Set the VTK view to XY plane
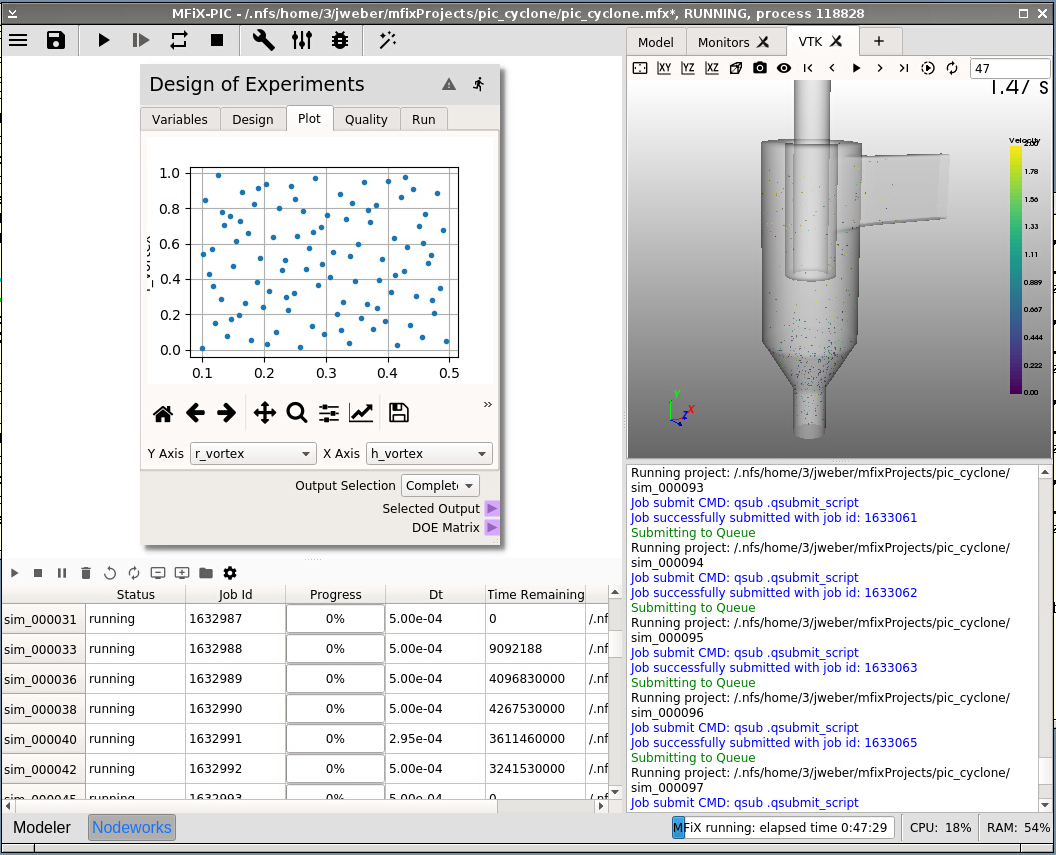This screenshot has width=1056, height=855. pyautogui.click(x=664, y=68)
